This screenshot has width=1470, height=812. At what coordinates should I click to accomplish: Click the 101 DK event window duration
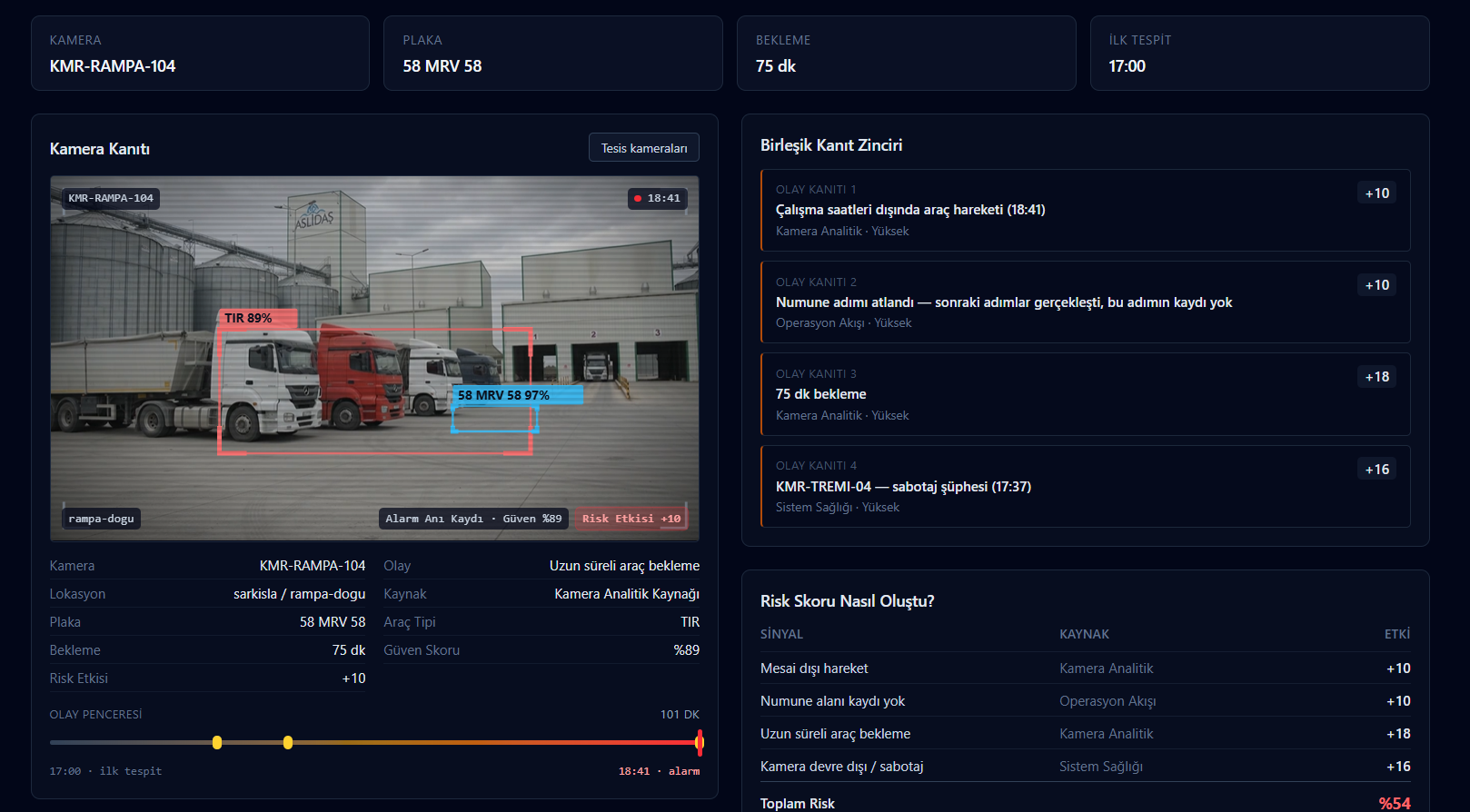point(680,715)
